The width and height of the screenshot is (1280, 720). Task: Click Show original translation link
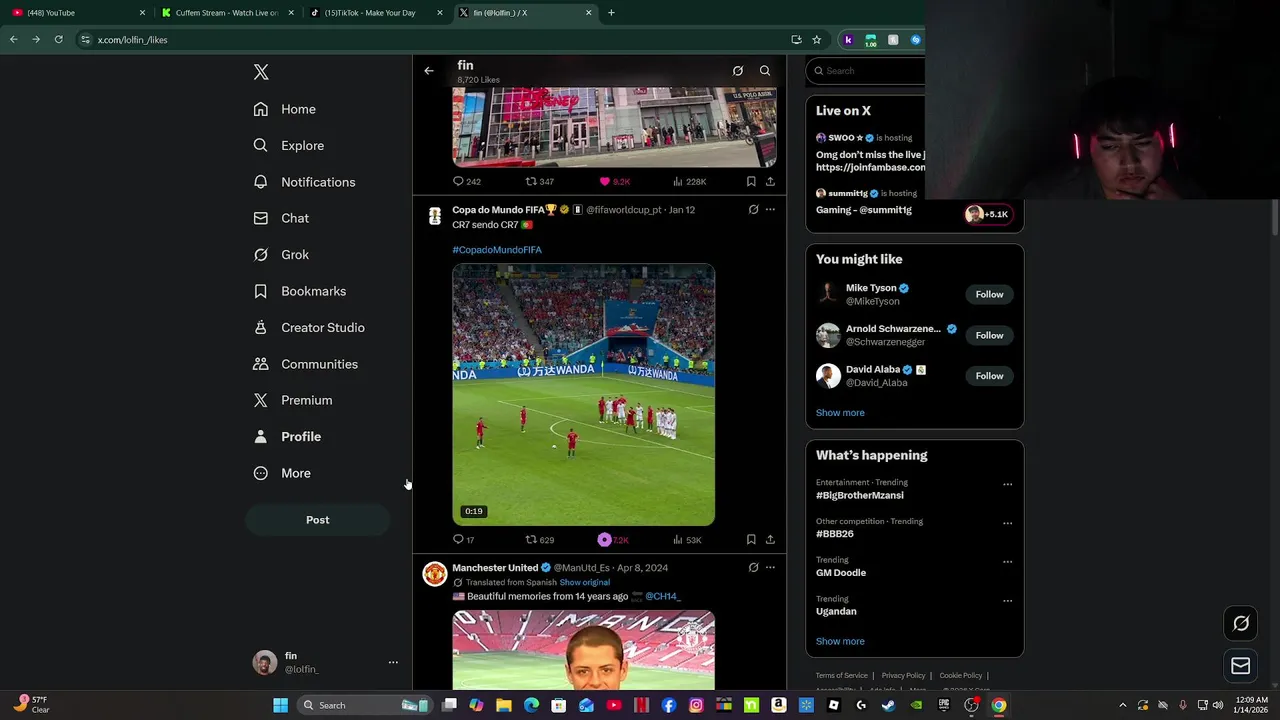click(x=584, y=582)
